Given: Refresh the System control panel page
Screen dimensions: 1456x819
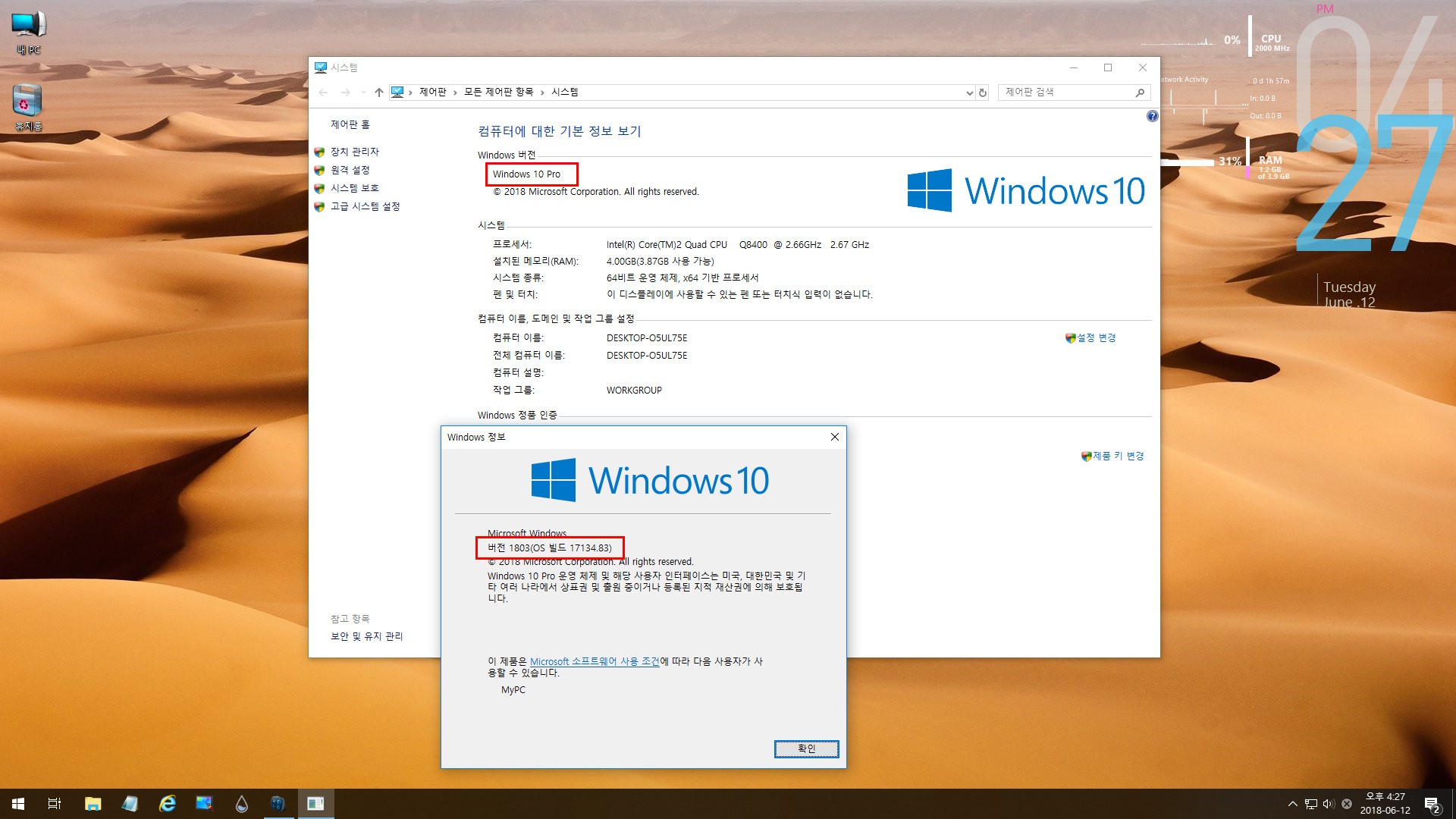Looking at the screenshot, I should pos(983,93).
